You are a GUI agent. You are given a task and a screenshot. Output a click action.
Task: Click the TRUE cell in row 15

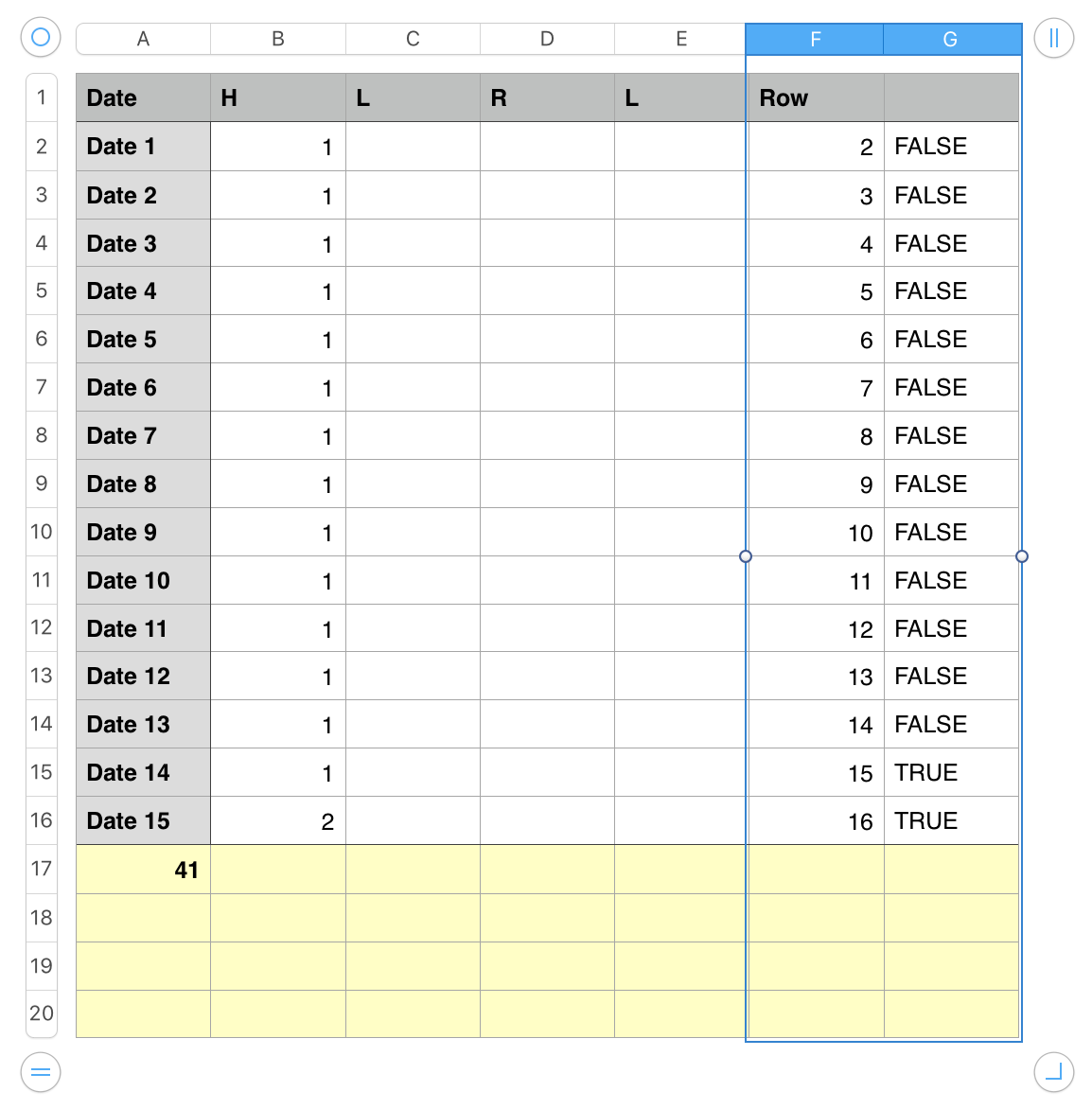tap(951, 772)
